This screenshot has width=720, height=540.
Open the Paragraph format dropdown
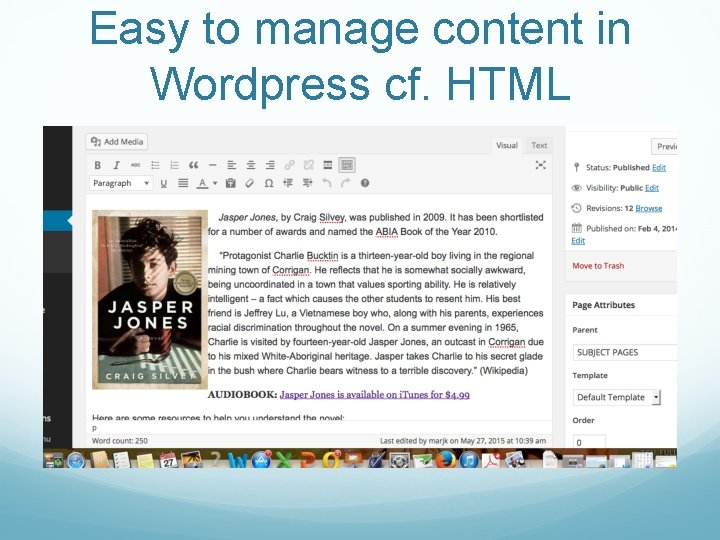pyautogui.click(x=121, y=183)
